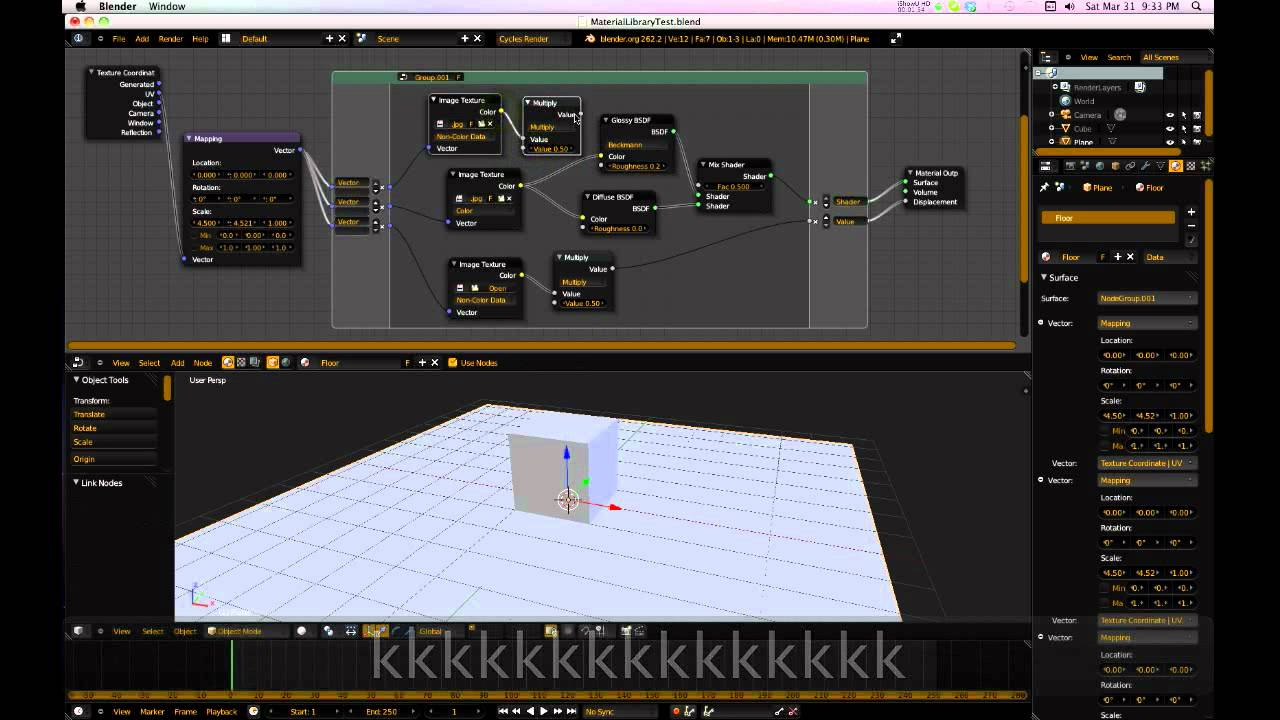Expand RenderLayers in outliner
1280x720 pixels.
pyautogui.click(x=1055, y=86)
